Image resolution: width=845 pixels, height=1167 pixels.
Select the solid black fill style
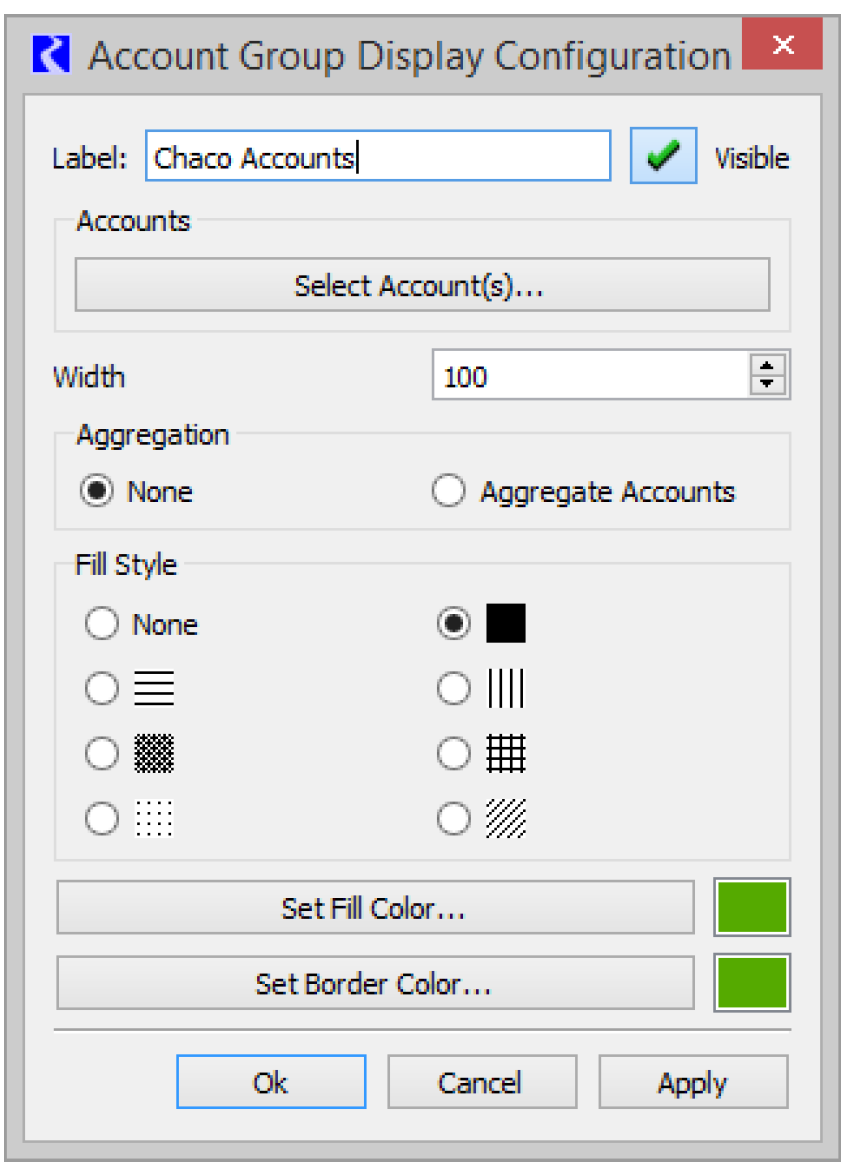pyautogui.click(x=453, y=624)
